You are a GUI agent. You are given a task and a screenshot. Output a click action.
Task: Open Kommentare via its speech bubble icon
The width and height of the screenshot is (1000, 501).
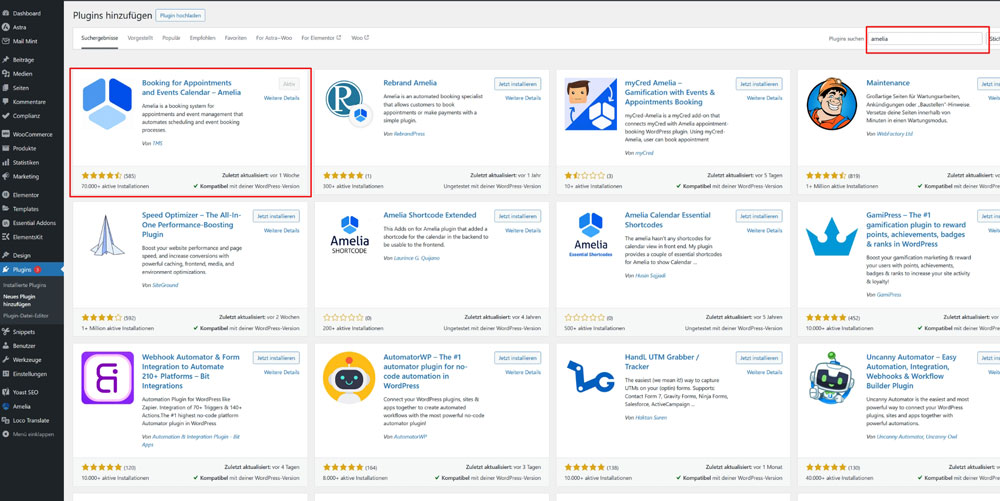(x=6, y=101)
